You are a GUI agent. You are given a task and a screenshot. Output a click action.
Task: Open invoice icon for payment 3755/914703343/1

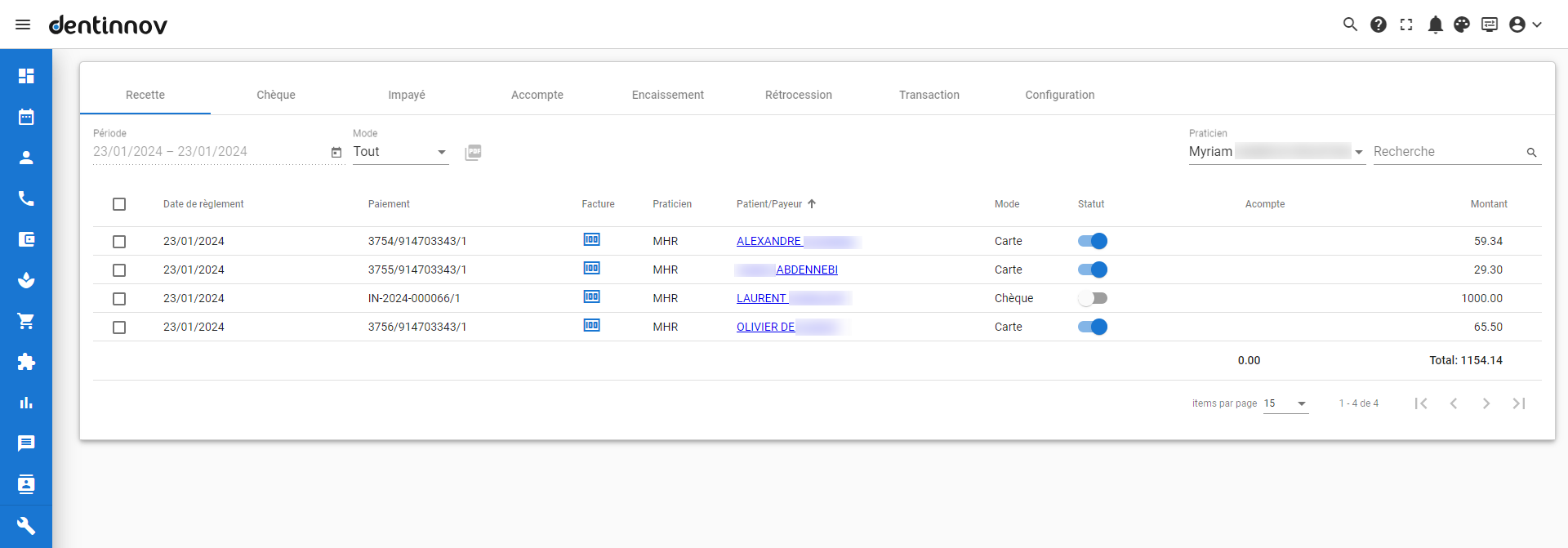[591, 268]
